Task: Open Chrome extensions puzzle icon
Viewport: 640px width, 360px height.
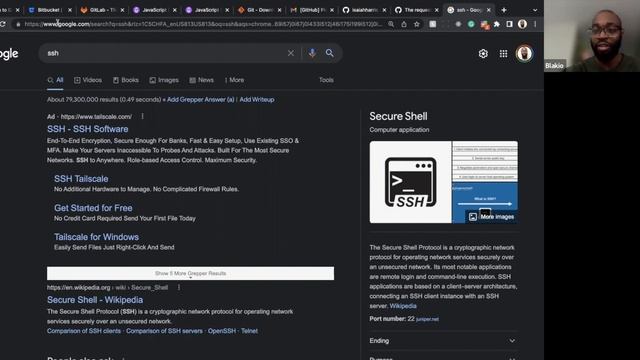Action: coord(497,24)
